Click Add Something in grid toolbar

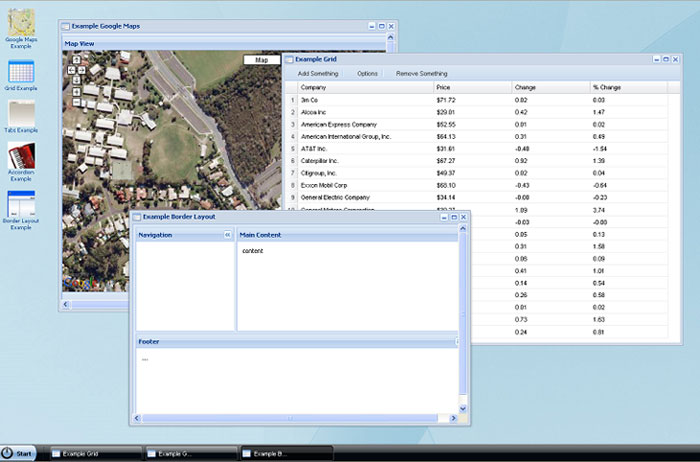tap(318, 74)
